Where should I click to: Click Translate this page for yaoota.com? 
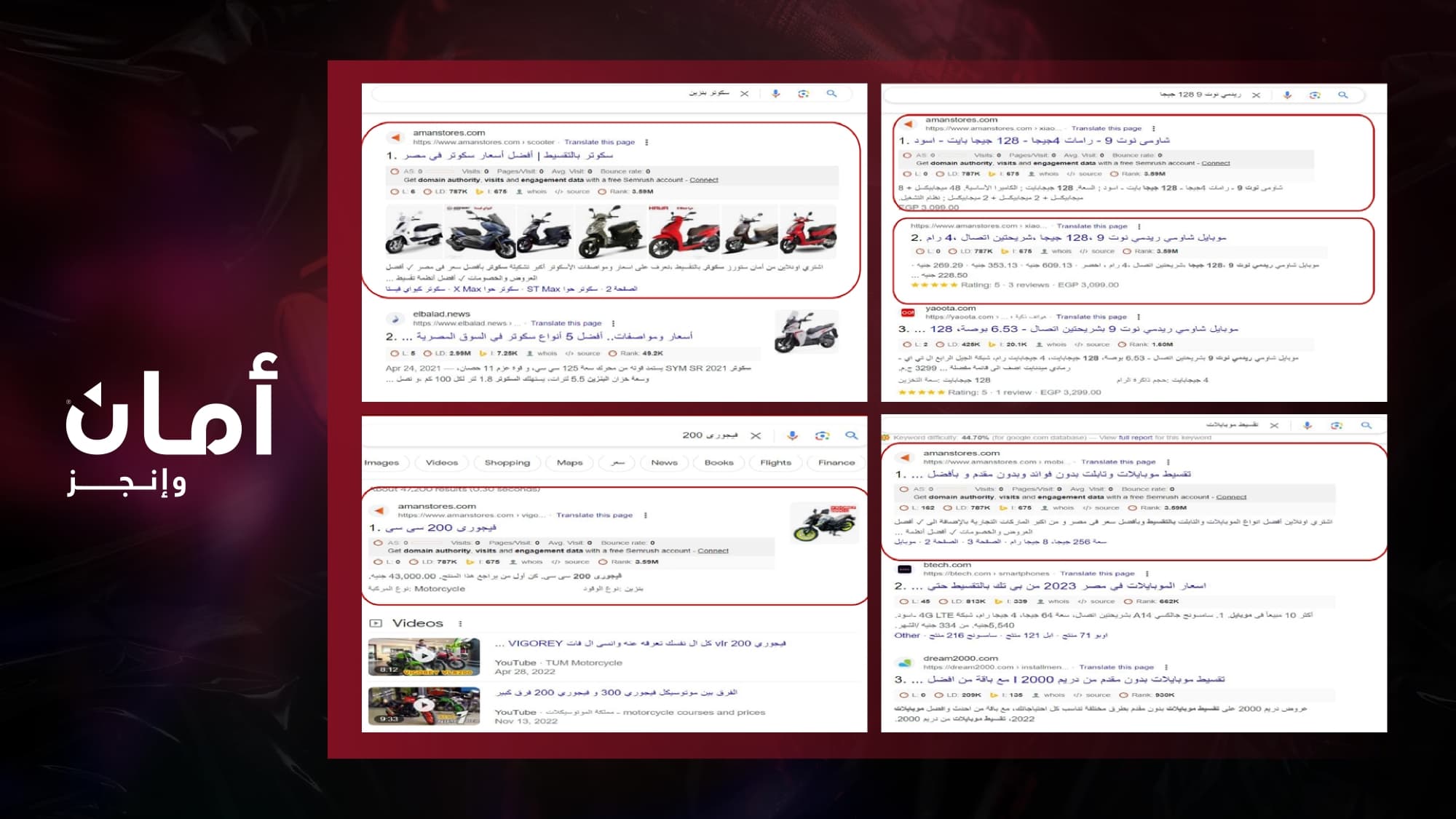tap(1091, 317)
